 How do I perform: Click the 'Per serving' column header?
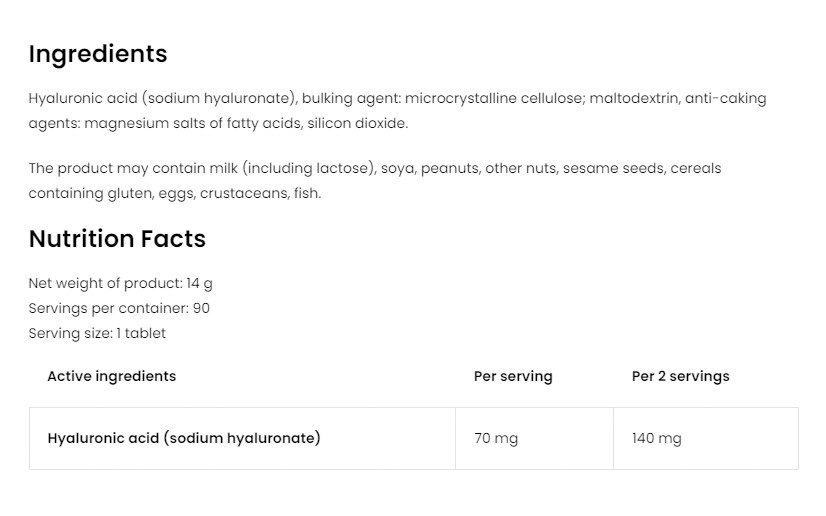coord(513,377)
